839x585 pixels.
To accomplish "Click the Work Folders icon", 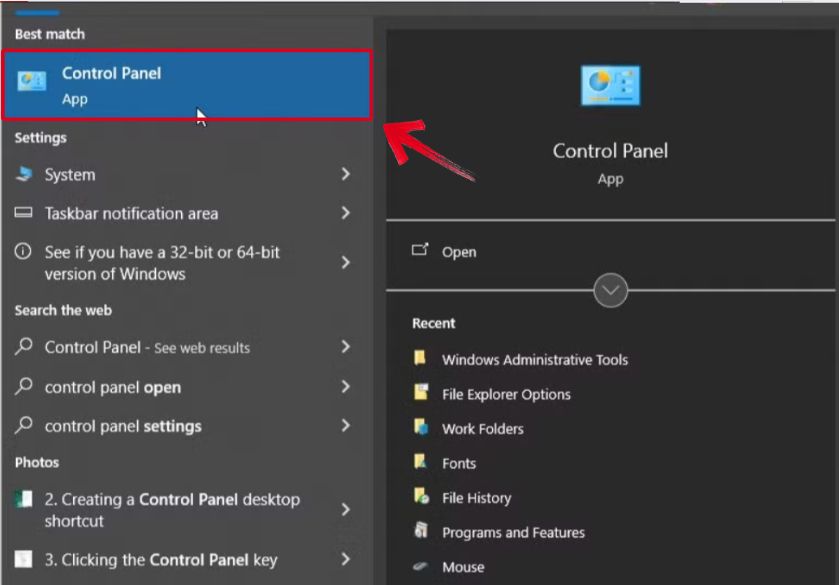I will 421,428.
